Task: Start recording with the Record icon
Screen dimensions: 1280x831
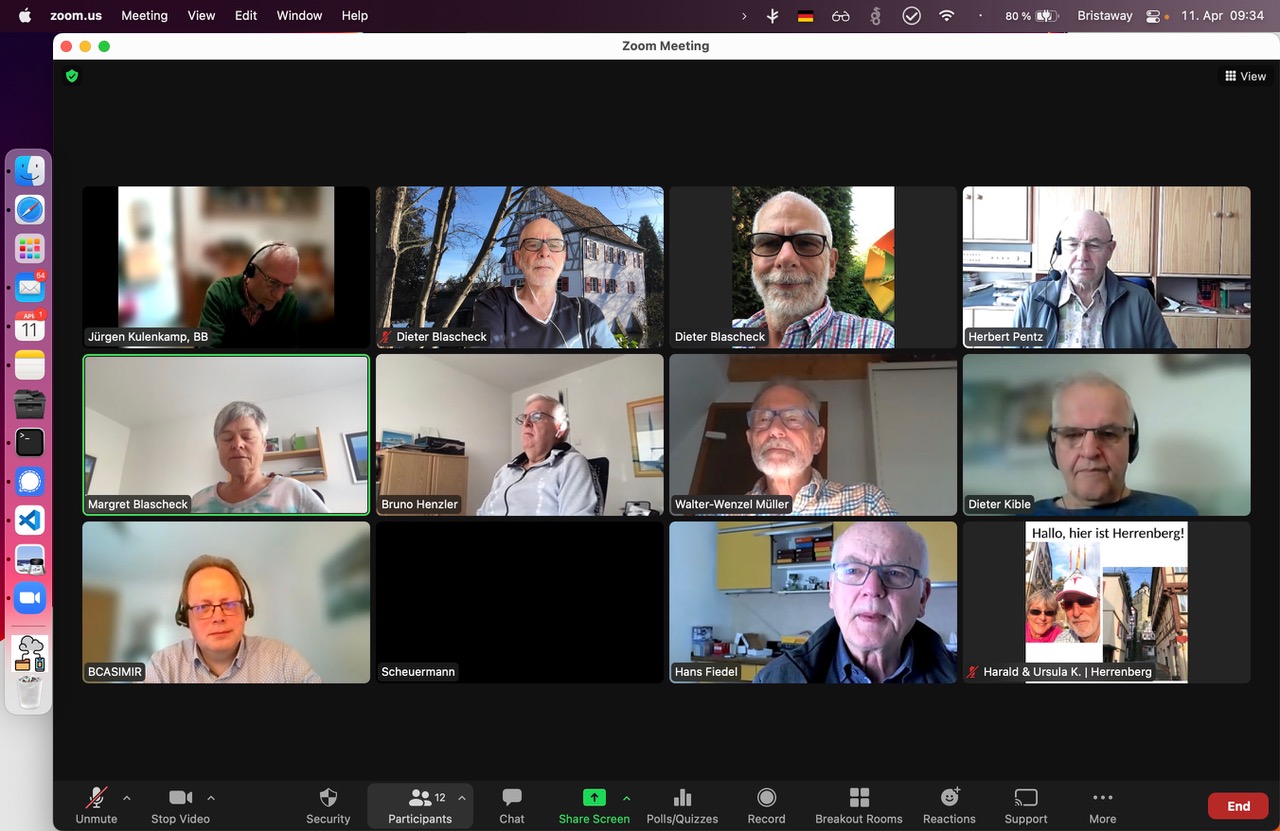Action: (766, 798)
